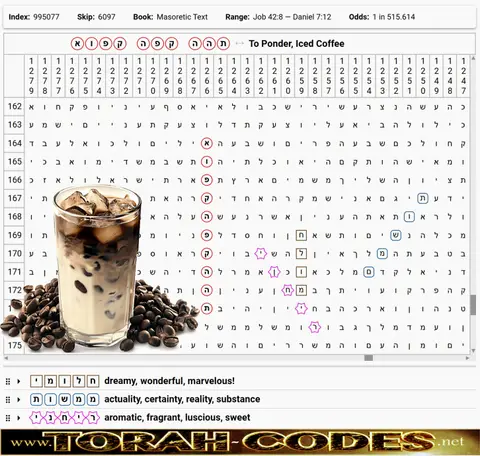Select the brown-boxed ח in row 169
Viewport: 480px width, 456px height.
pyautogui.click(x=301, y=235)
